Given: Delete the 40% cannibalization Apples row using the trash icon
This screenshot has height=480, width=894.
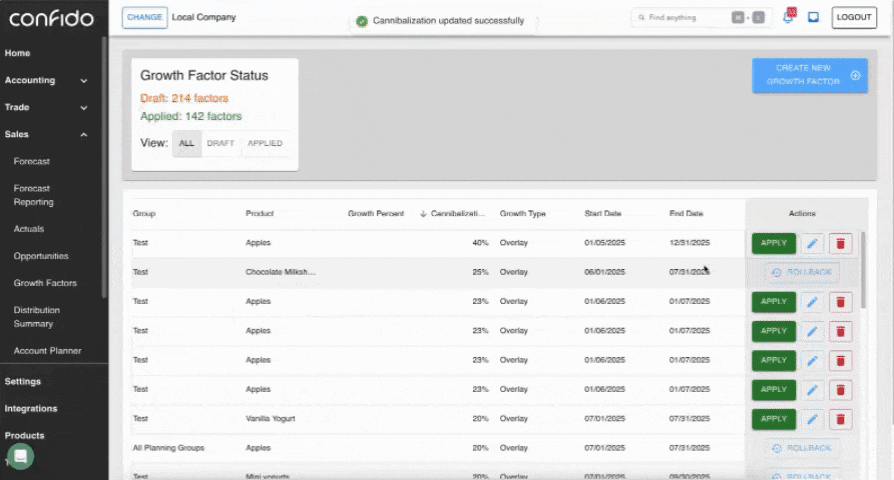Looking at the screenshot, I should [841, 243].
